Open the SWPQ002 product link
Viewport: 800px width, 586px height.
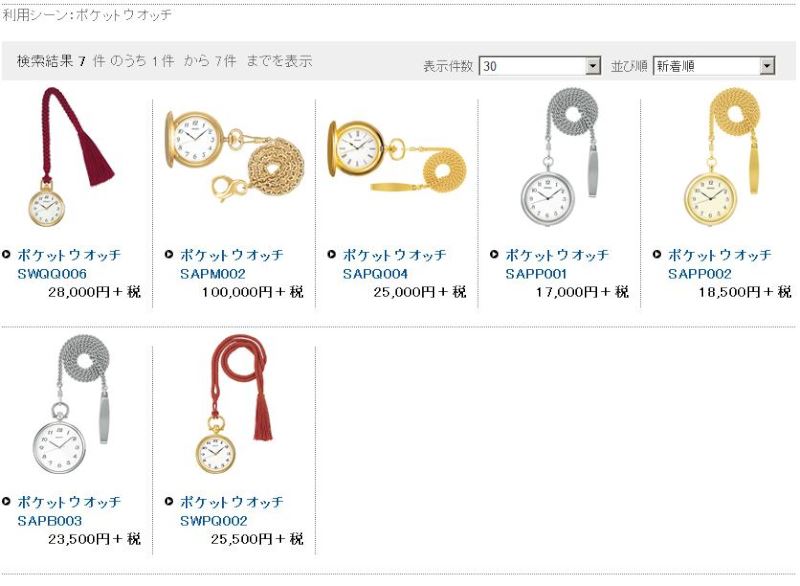[x=232, y=512]
